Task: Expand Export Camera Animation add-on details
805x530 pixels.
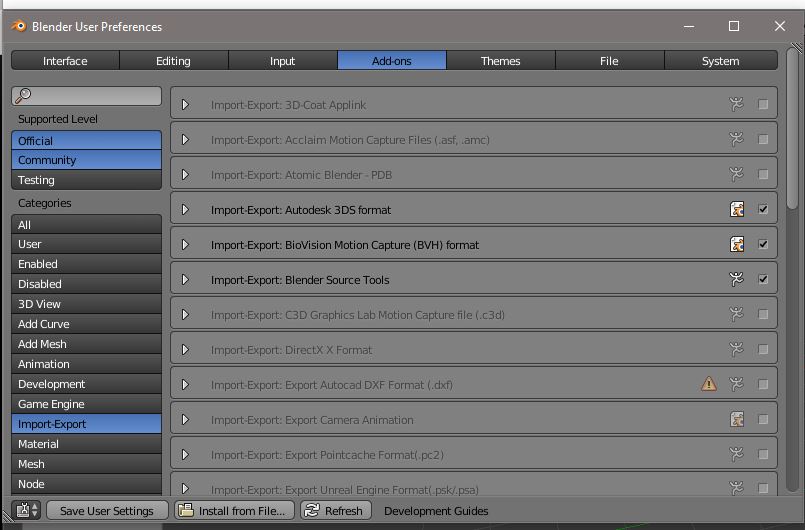Action: (x=185, y=419)
